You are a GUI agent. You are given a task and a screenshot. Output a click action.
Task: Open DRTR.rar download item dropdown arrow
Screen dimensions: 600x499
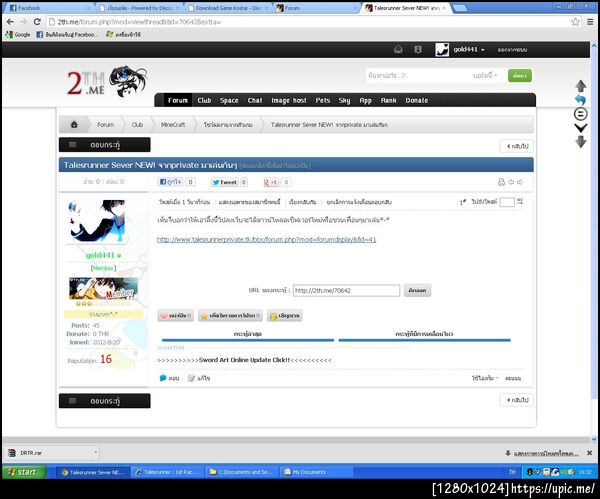click(x=95, y=452)
